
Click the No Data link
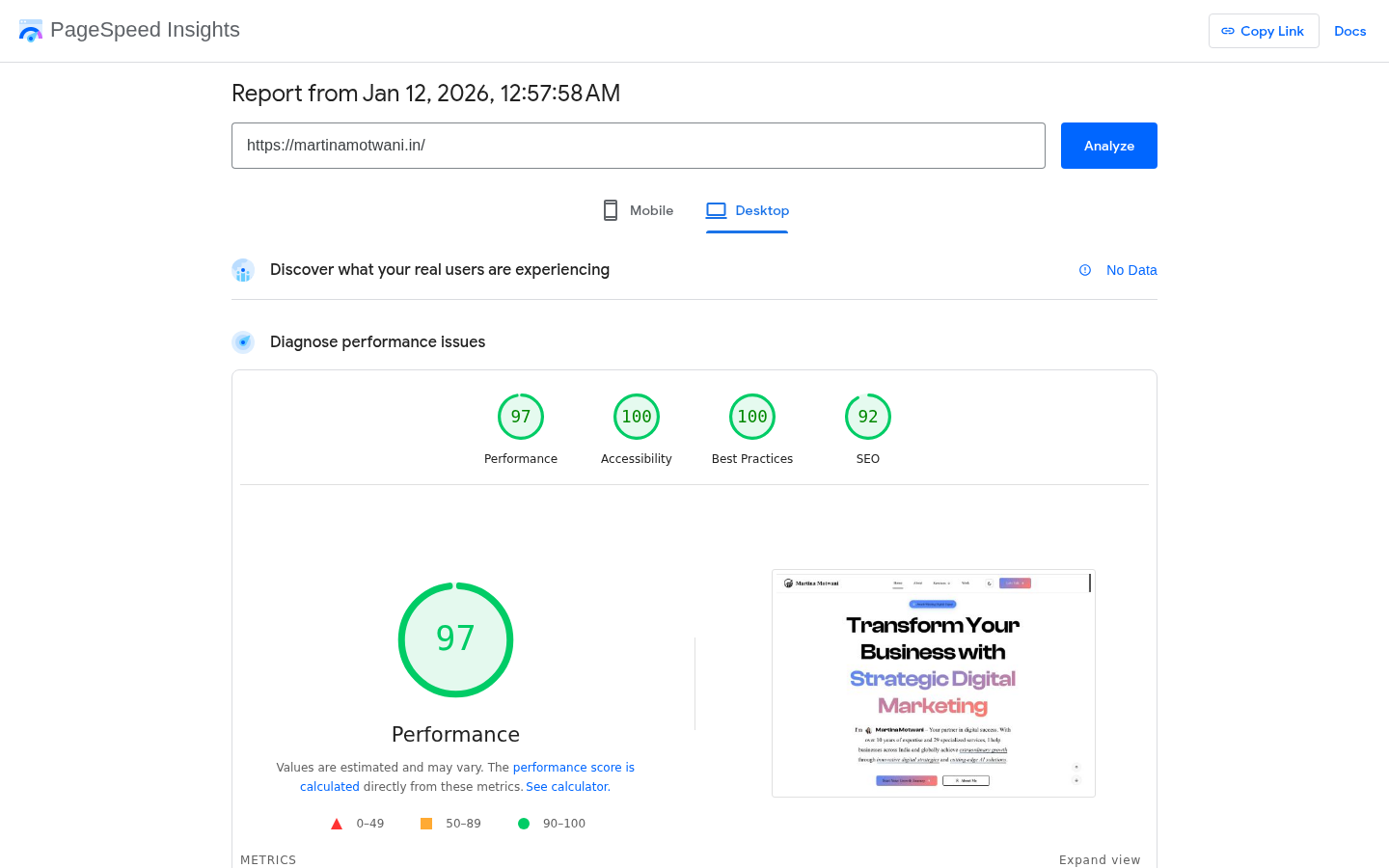(1131, 270)
